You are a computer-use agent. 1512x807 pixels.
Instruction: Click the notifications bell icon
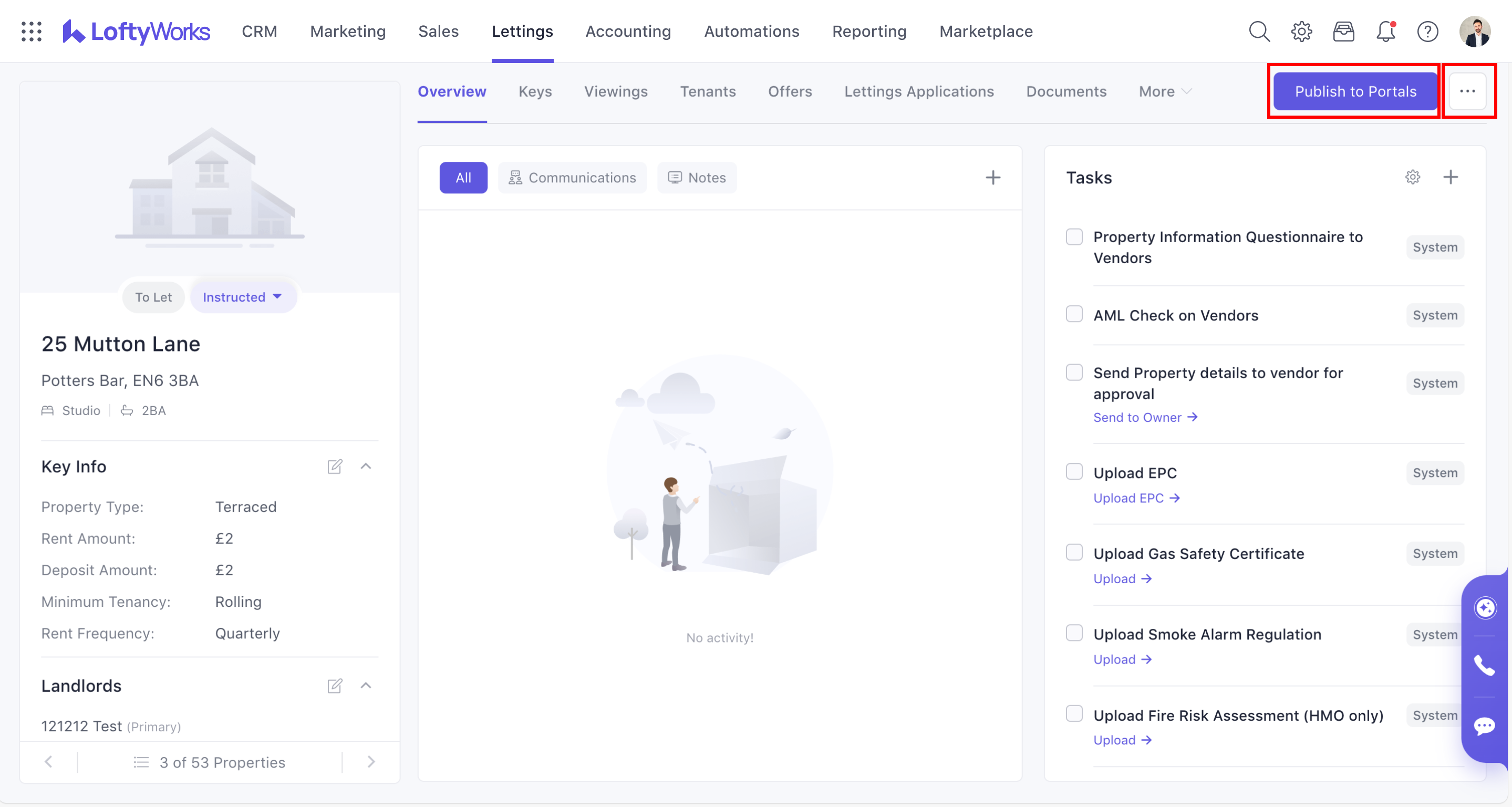[x=1385, y=32]
